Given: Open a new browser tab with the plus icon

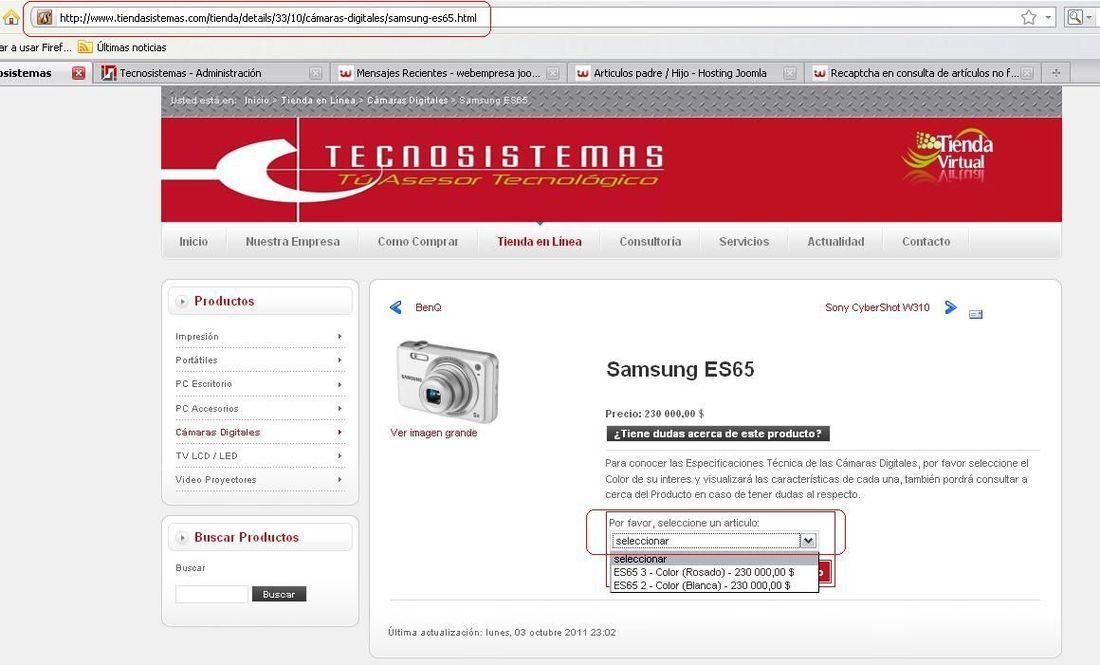Looking at the screenshot, I should click(x=1056, y=72).
